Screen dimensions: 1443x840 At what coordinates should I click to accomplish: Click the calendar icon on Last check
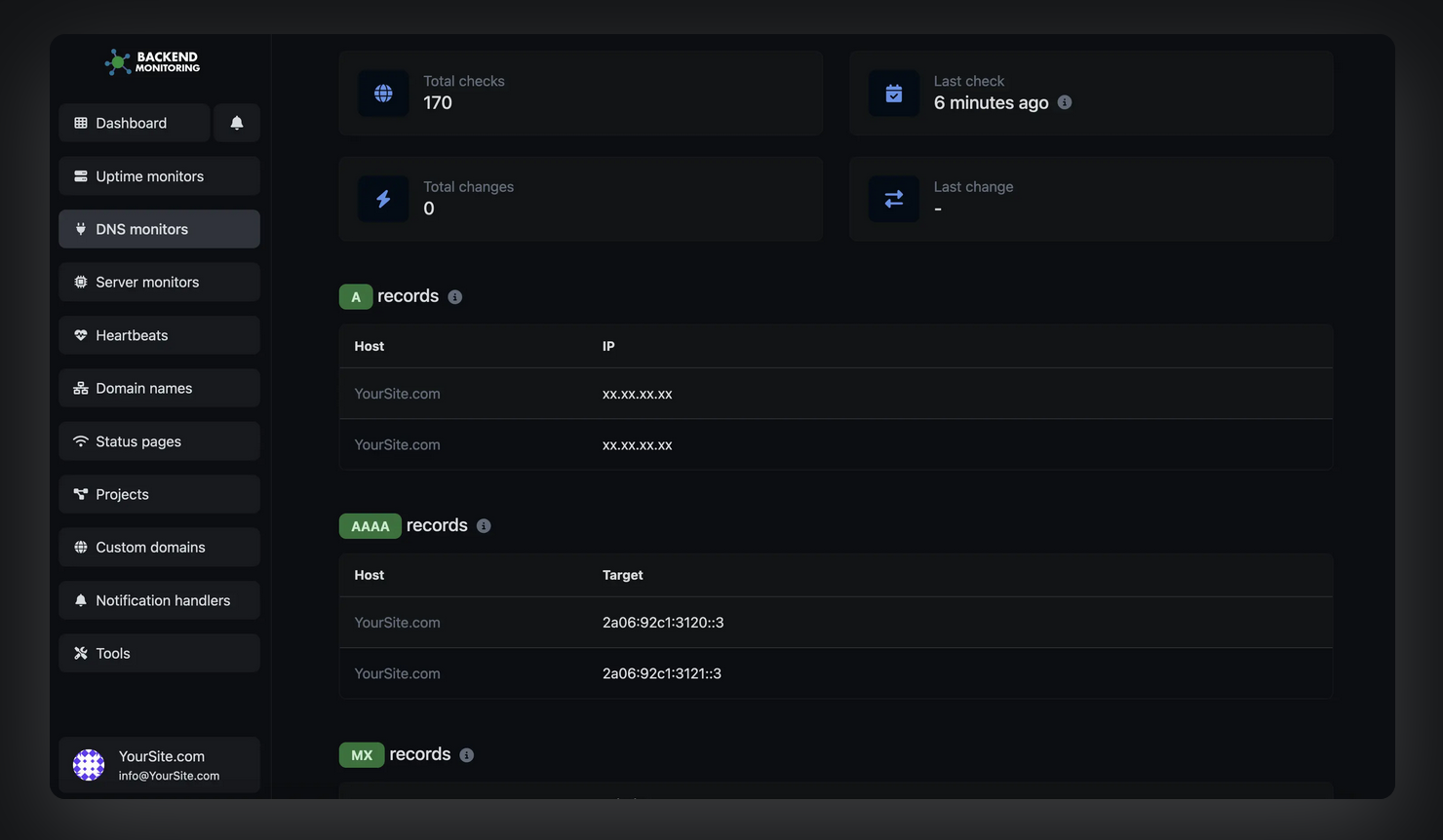click(894, 94)
